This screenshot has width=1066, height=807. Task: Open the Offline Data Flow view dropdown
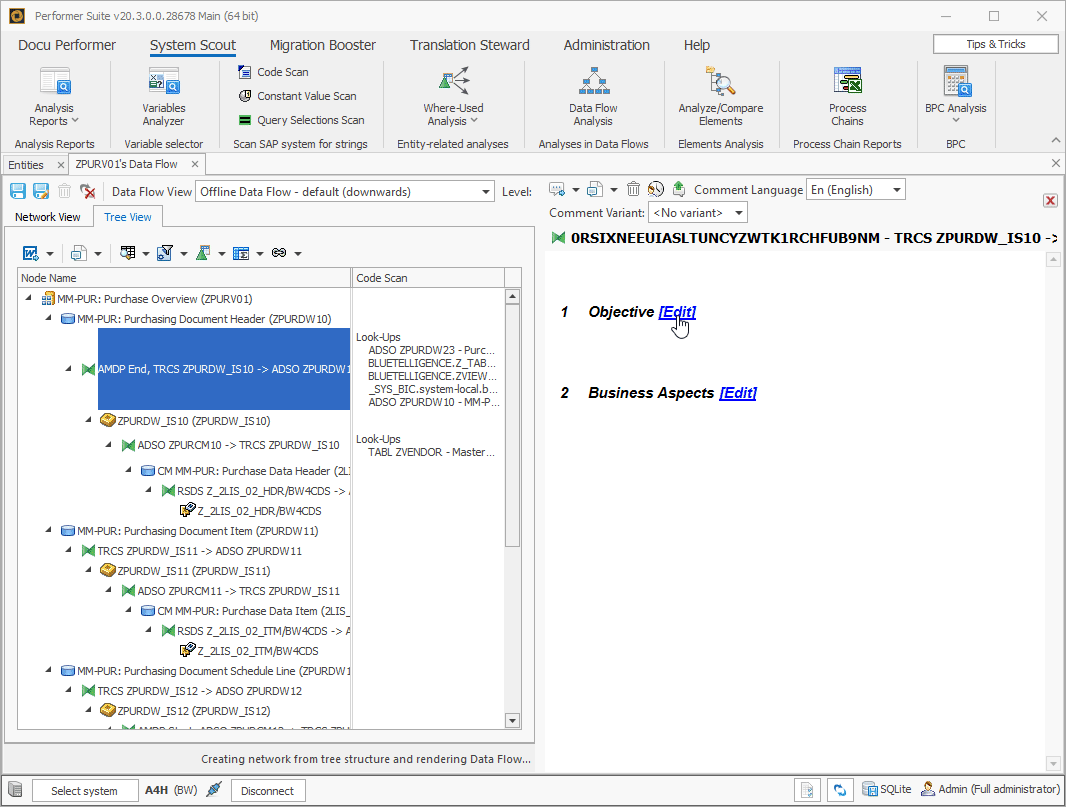pyautogui.click(x=487, y=190)
